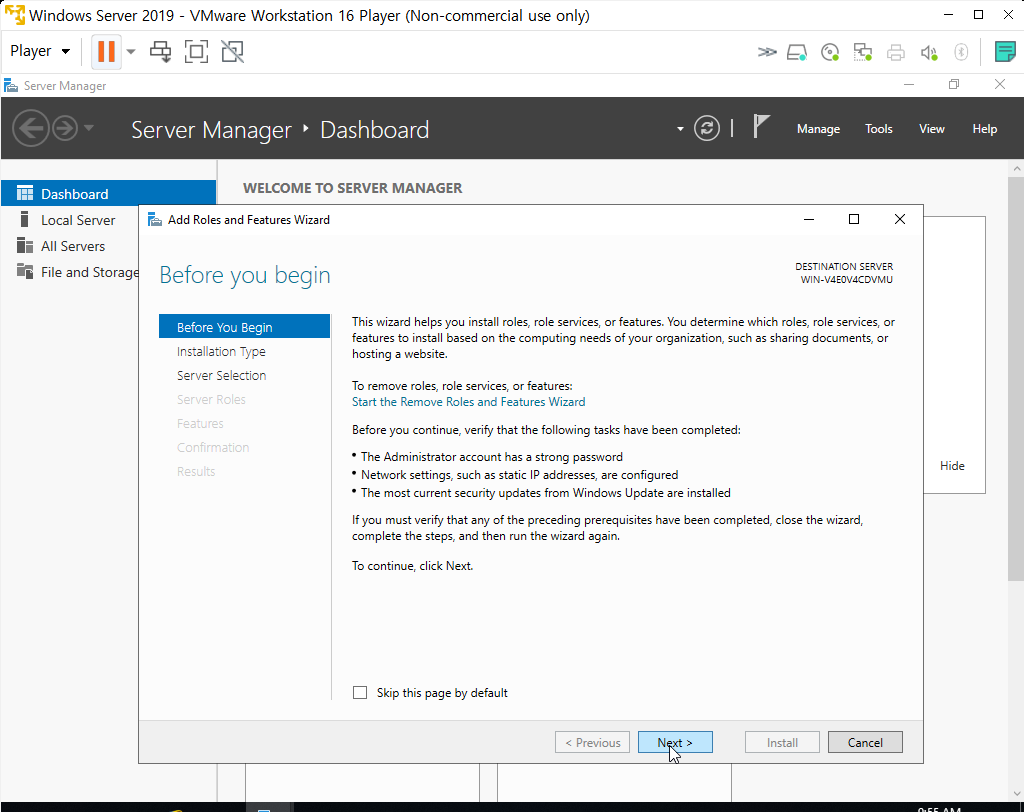
Task: Click the Local Server icon in sidebar
Action: (x=25, y=219)
